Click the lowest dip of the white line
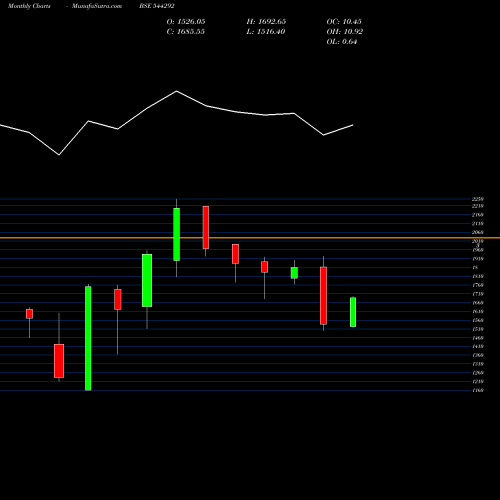Viewport: 500px width, 500px height. pyautogui.click(x=59, y=155)
